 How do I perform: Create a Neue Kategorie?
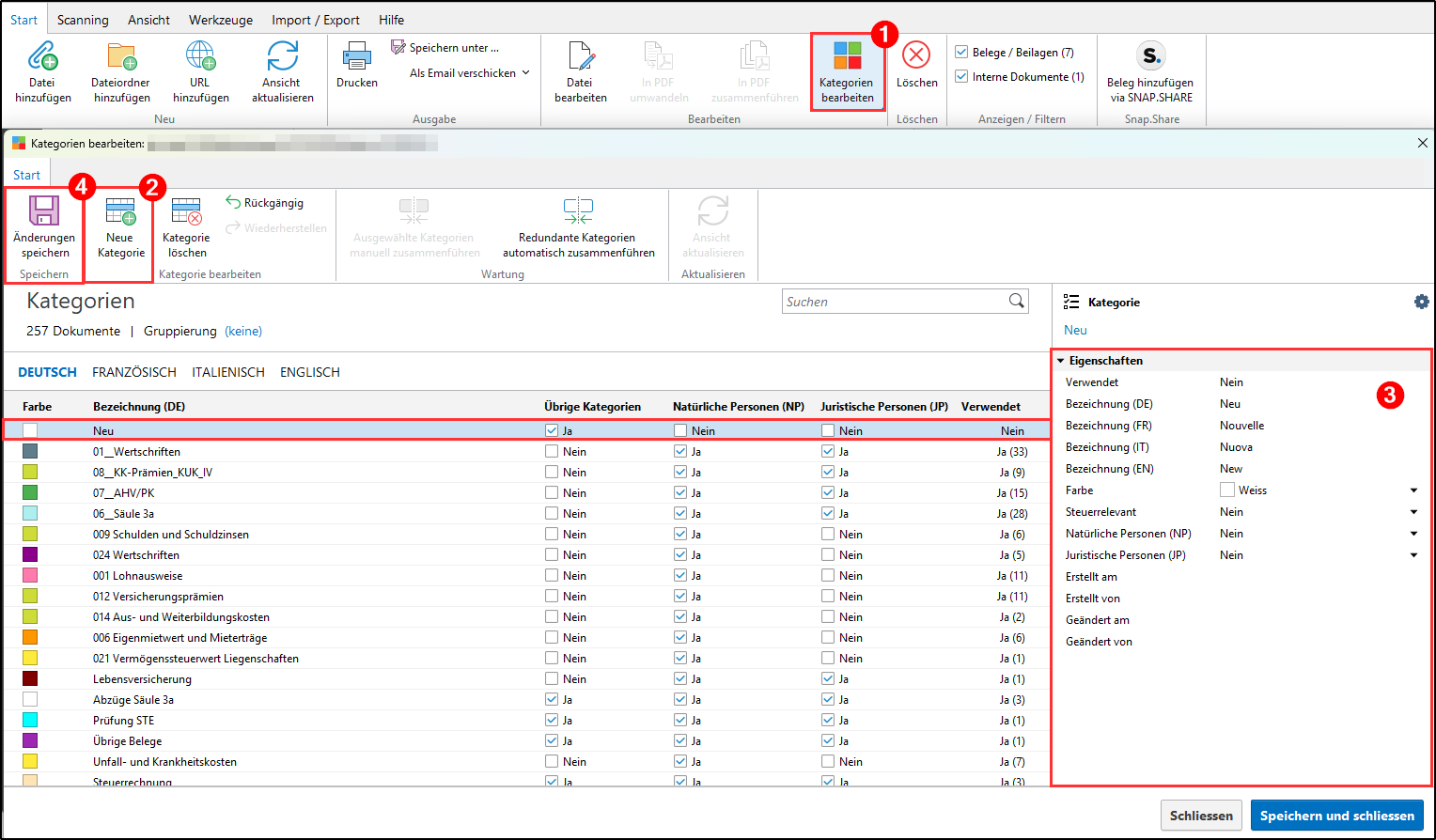pyautogui.click(x=121, y=227)
